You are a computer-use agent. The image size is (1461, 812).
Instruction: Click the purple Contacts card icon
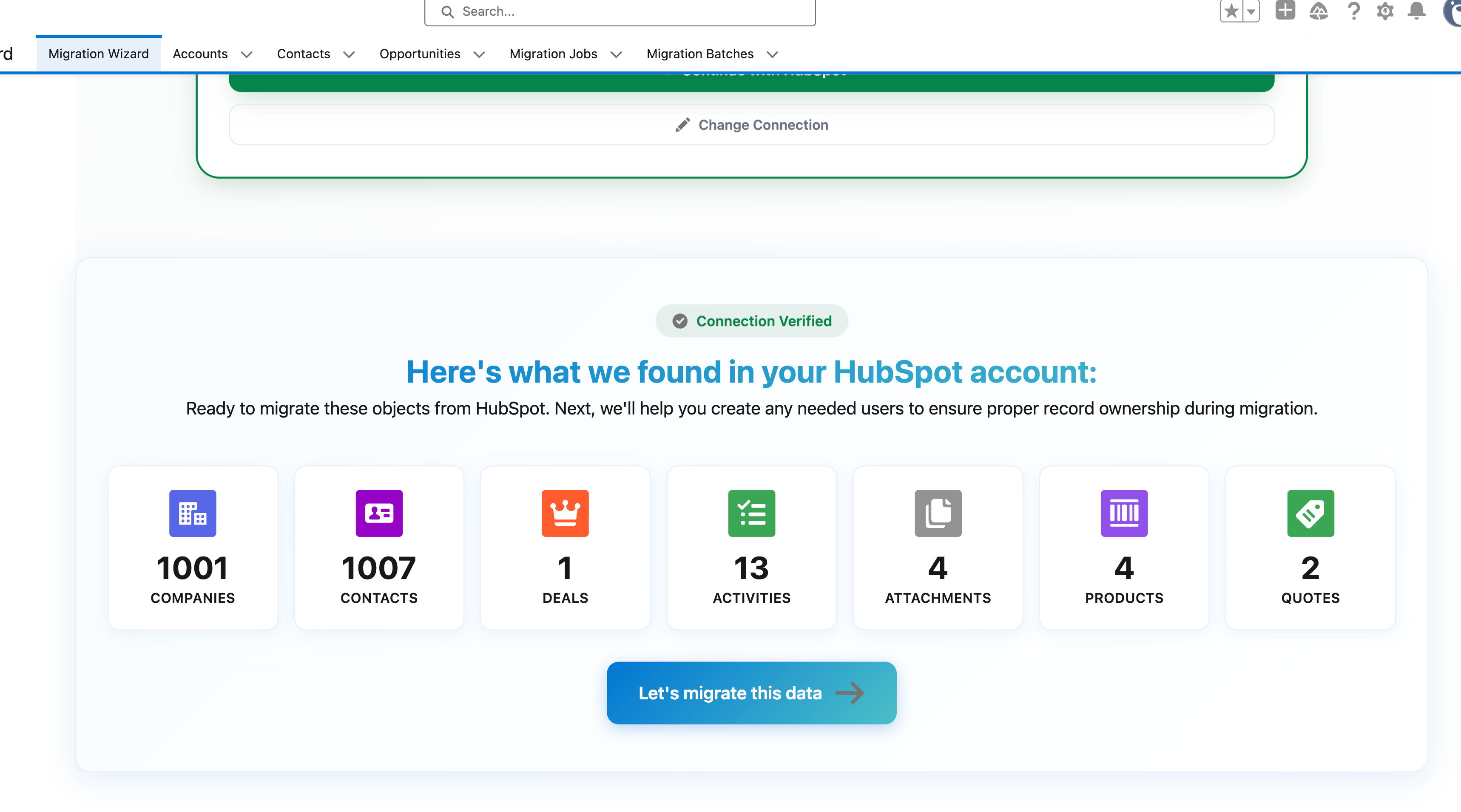[379, 514]
